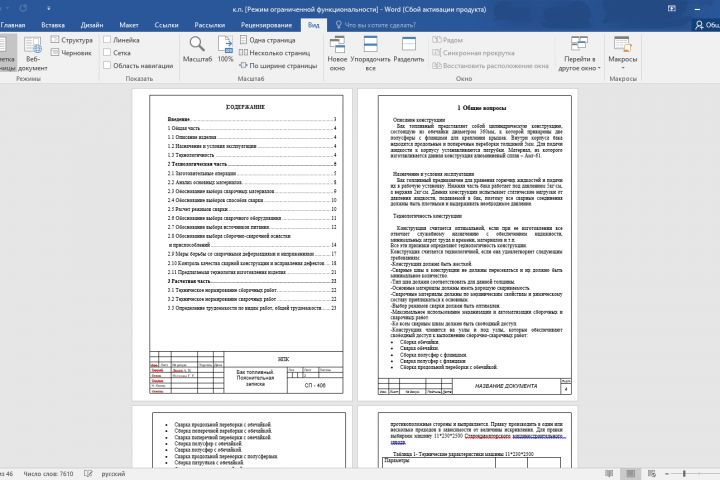
Task: Click 'Бак топливный Пояснительная записка' stamp cell
Action: coord(255,378)
